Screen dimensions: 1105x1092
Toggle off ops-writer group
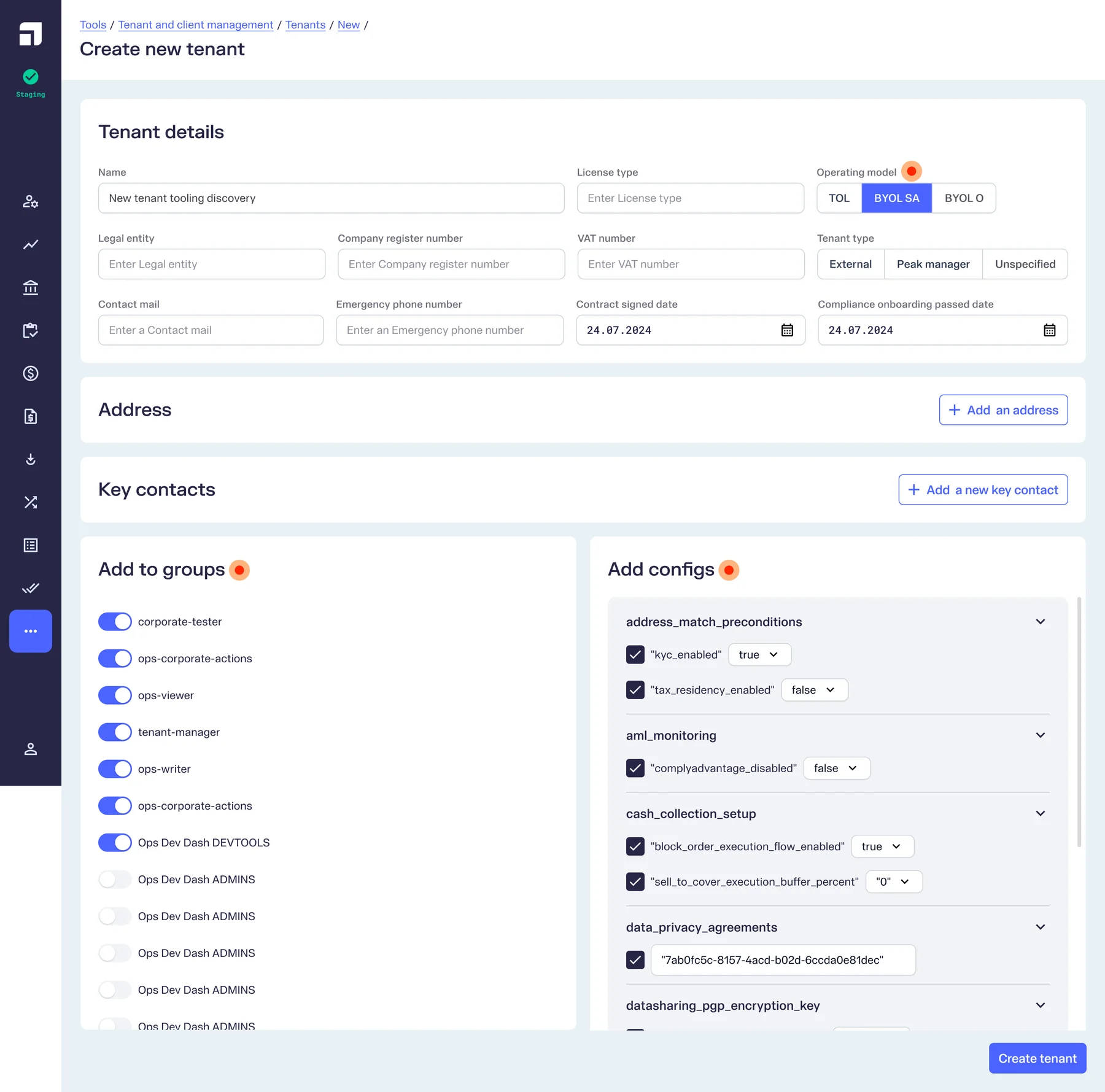point(115,769)
